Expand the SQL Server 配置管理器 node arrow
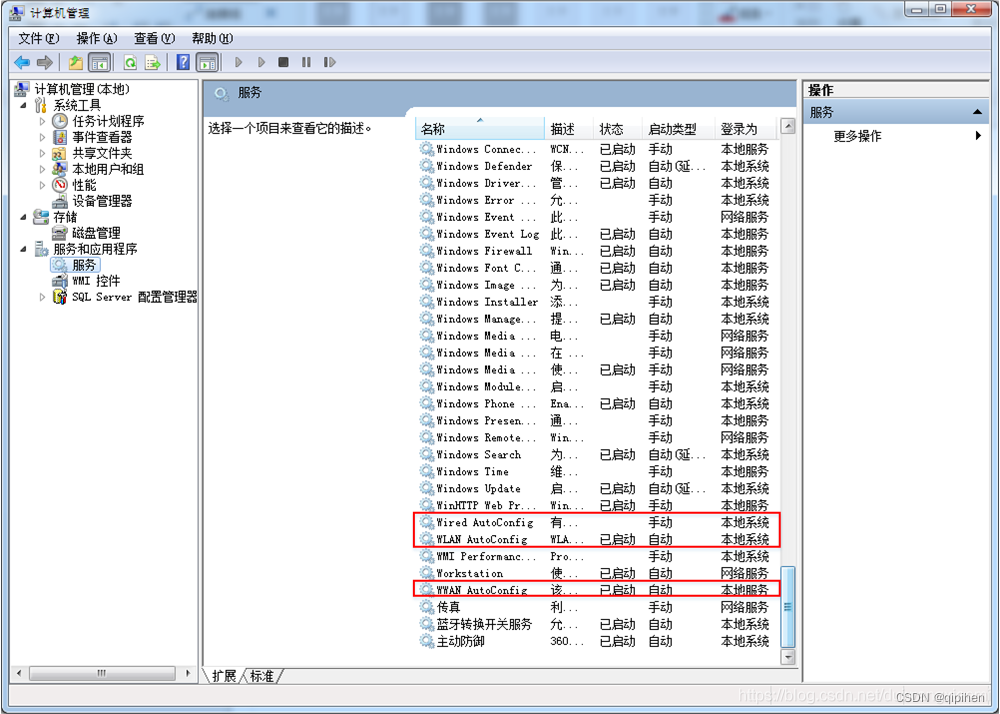 (x=43, y=297)
